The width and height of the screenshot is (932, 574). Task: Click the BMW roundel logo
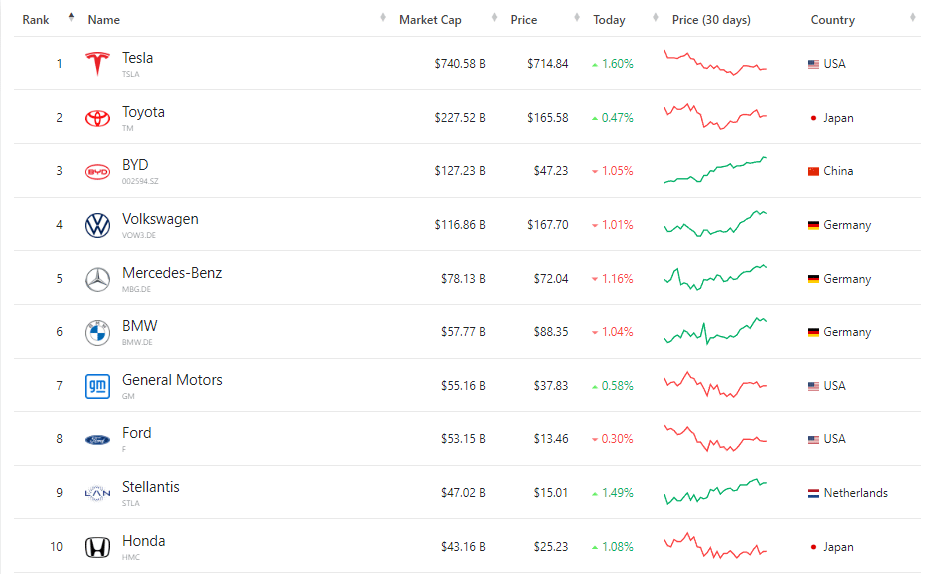[x=97, y=332]
